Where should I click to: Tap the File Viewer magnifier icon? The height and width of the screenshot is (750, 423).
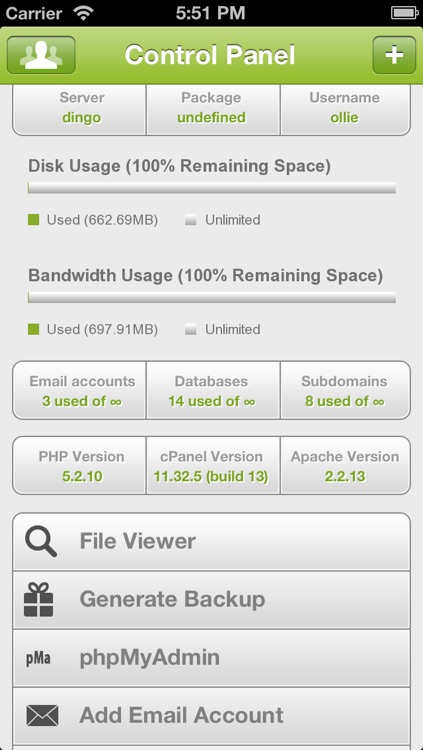click(41, 541)
